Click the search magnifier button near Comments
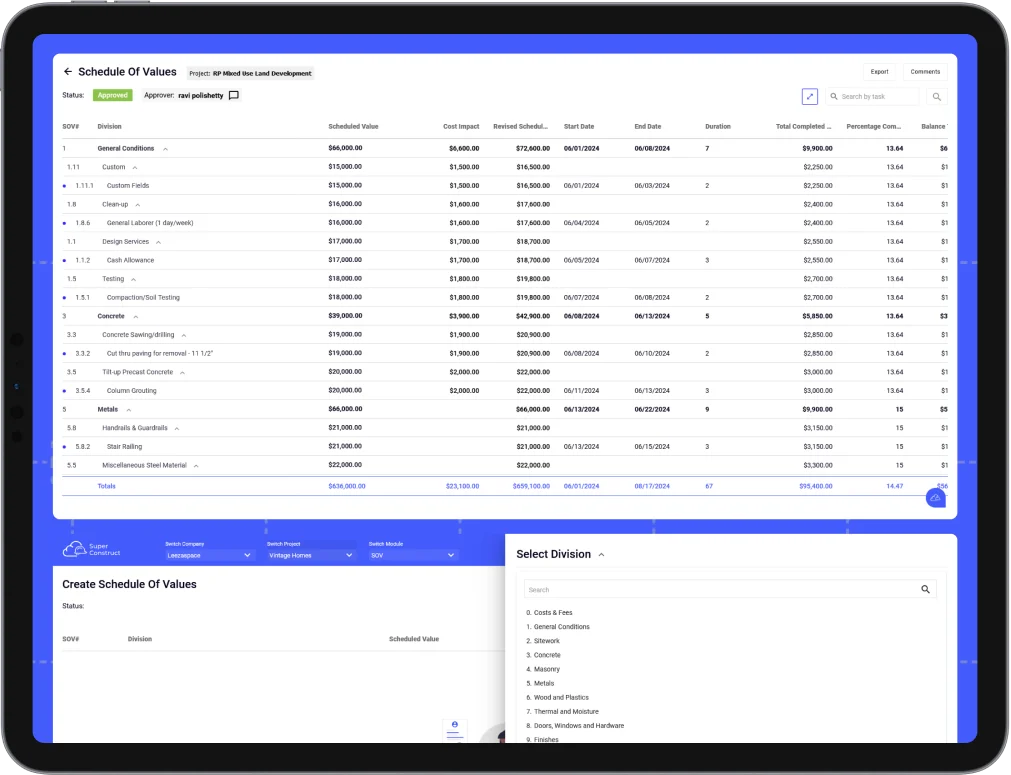Viewport: 1011px width, 775px height. point(937,97)
